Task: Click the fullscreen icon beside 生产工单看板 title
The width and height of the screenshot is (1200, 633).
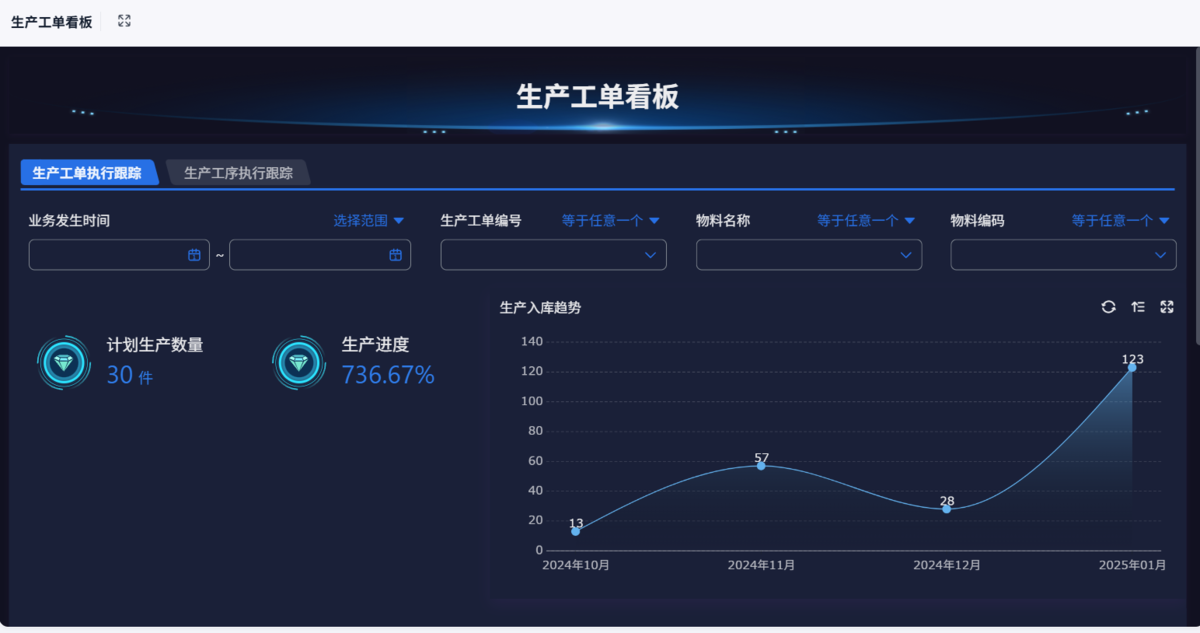Action: (124, 21)
